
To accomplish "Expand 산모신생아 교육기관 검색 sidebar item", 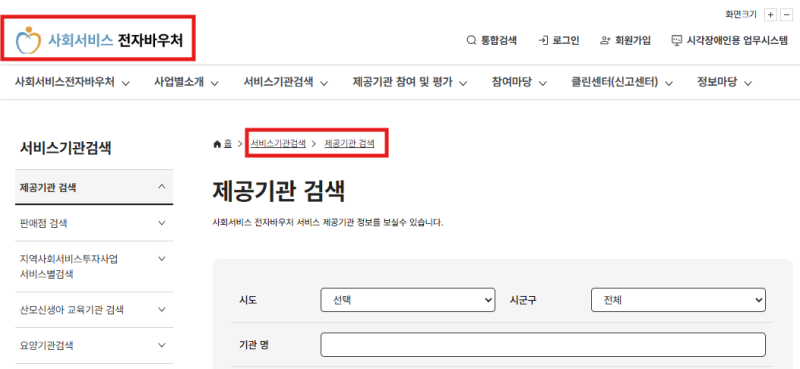I will [x=94, y=310].
